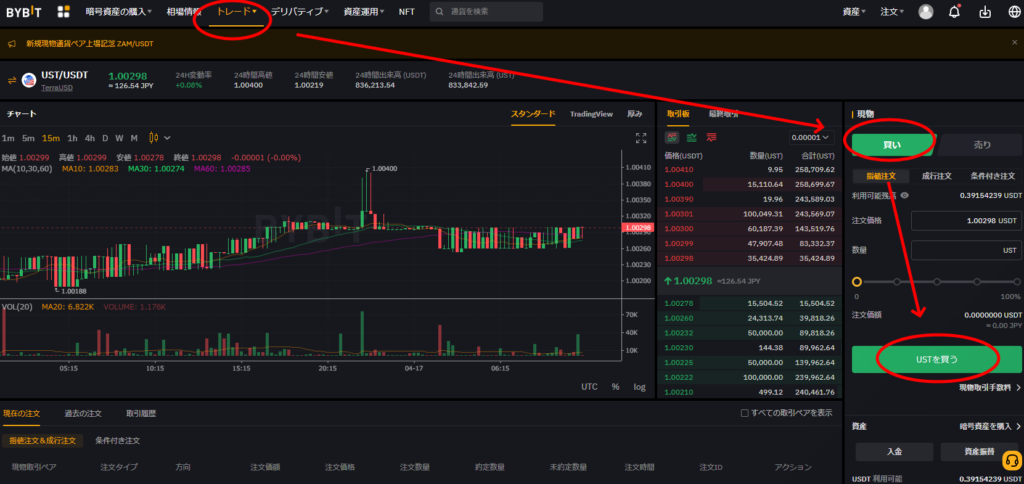Select the 15m timeframe
The height and width of the screenshot is (484, 1024).
pos(51,138)
